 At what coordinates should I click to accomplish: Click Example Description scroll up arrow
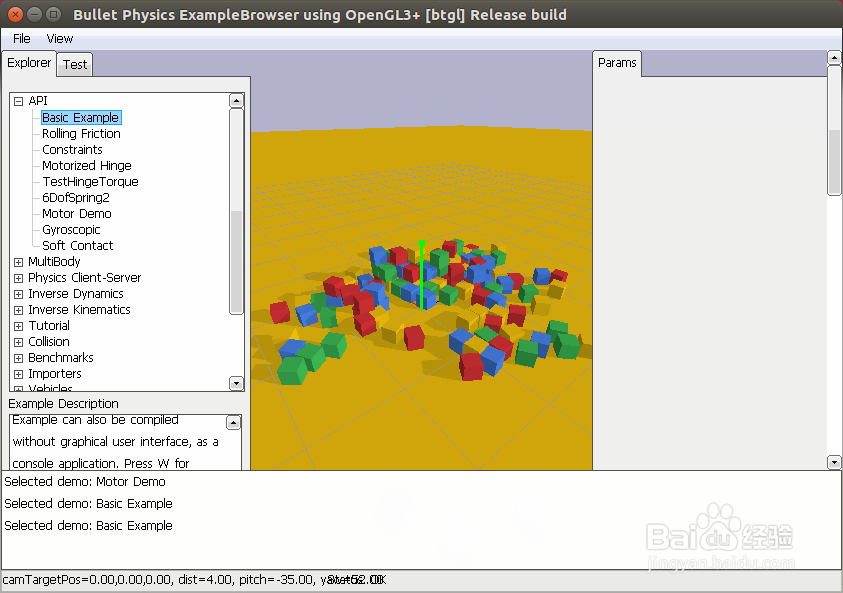(233, 423)
